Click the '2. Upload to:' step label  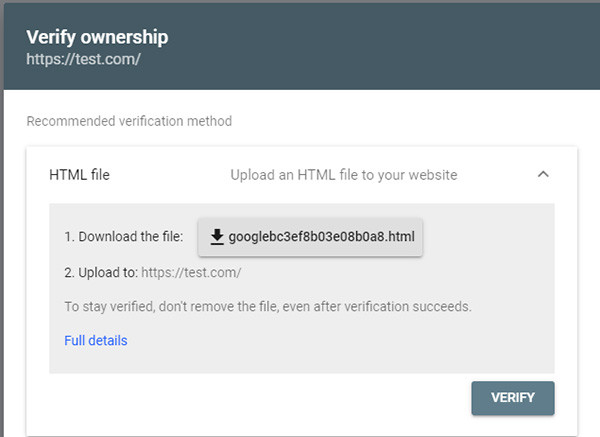101,272
